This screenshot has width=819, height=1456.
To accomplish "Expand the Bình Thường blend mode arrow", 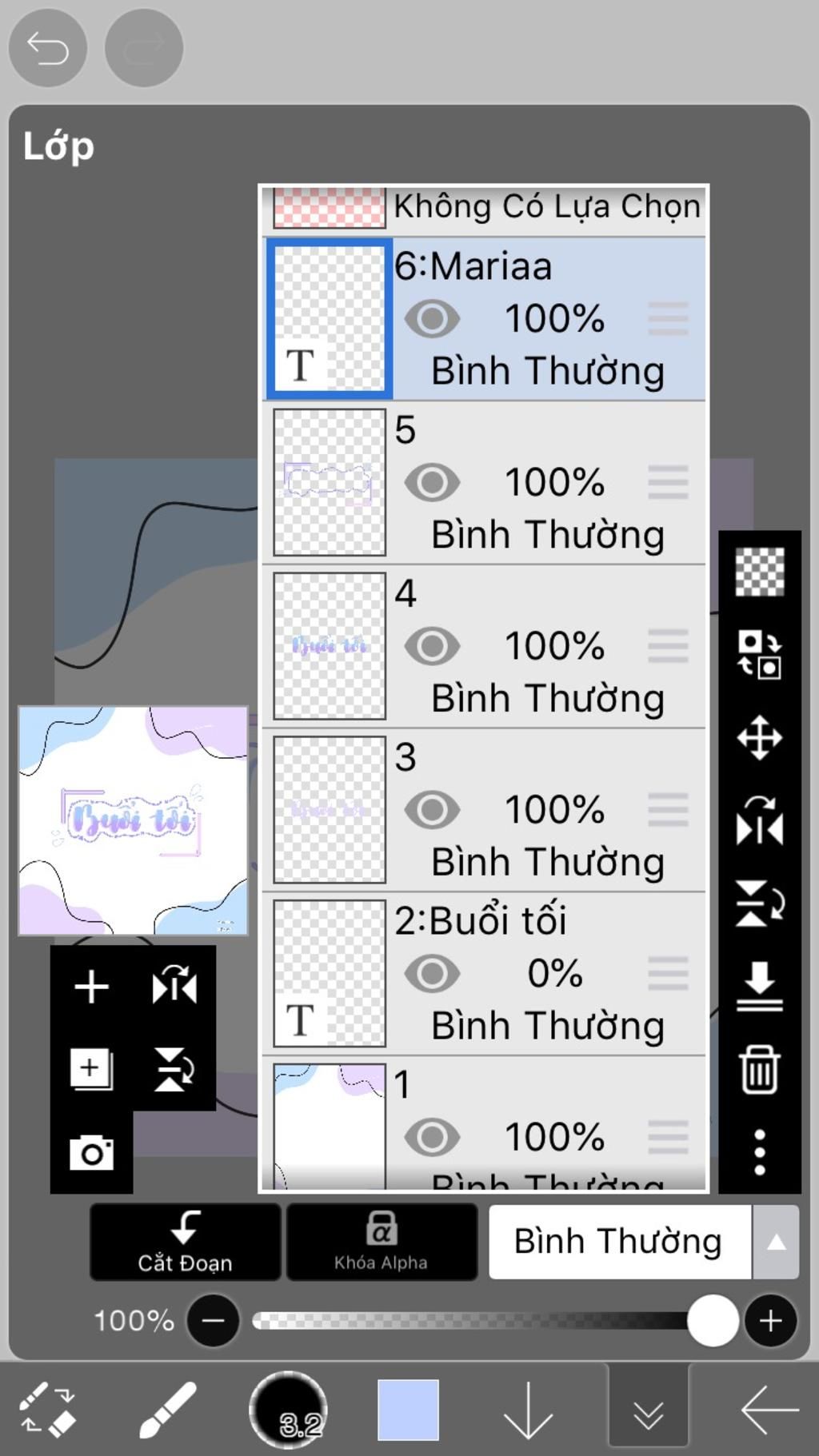I will [x=776, y=1242].
